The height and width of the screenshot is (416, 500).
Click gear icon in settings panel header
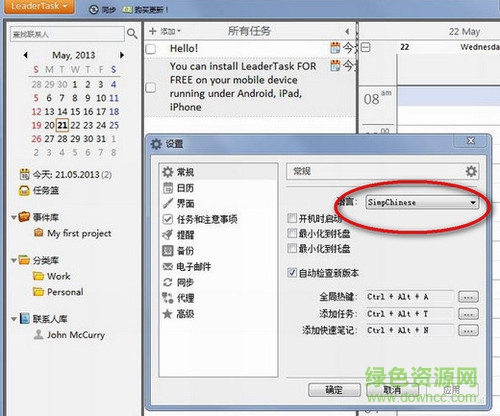pos(471,172)
